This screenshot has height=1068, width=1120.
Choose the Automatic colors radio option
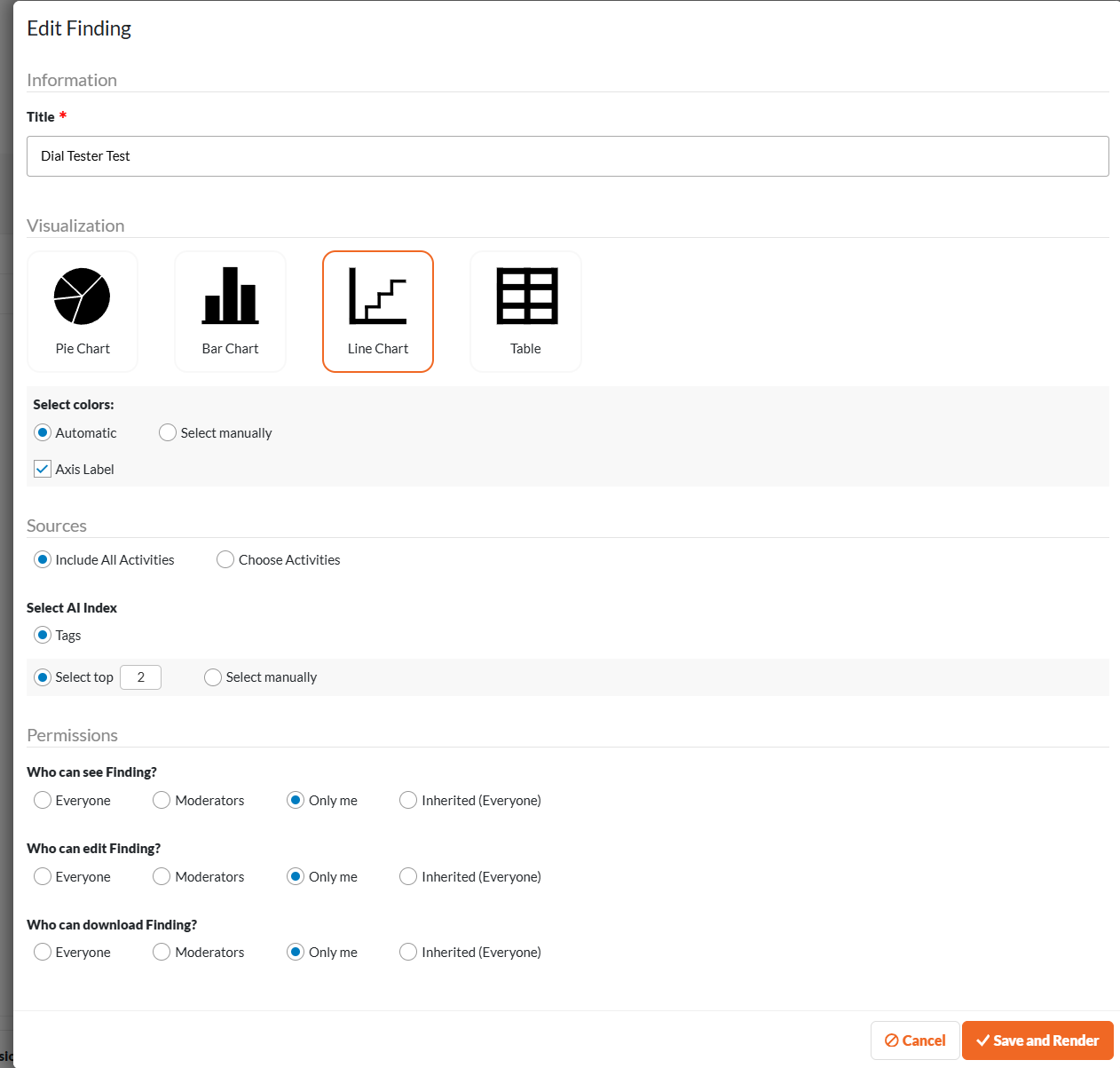(43, 432)
